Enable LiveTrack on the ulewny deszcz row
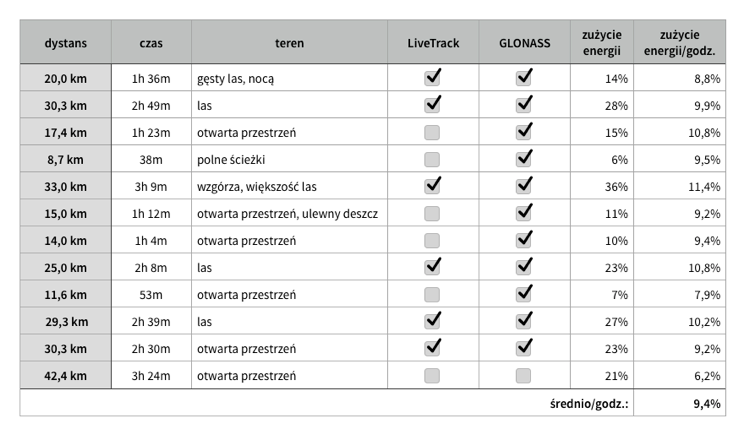This screenshot has height=435, width=750. pyautogui.click(x=432, y=213)
